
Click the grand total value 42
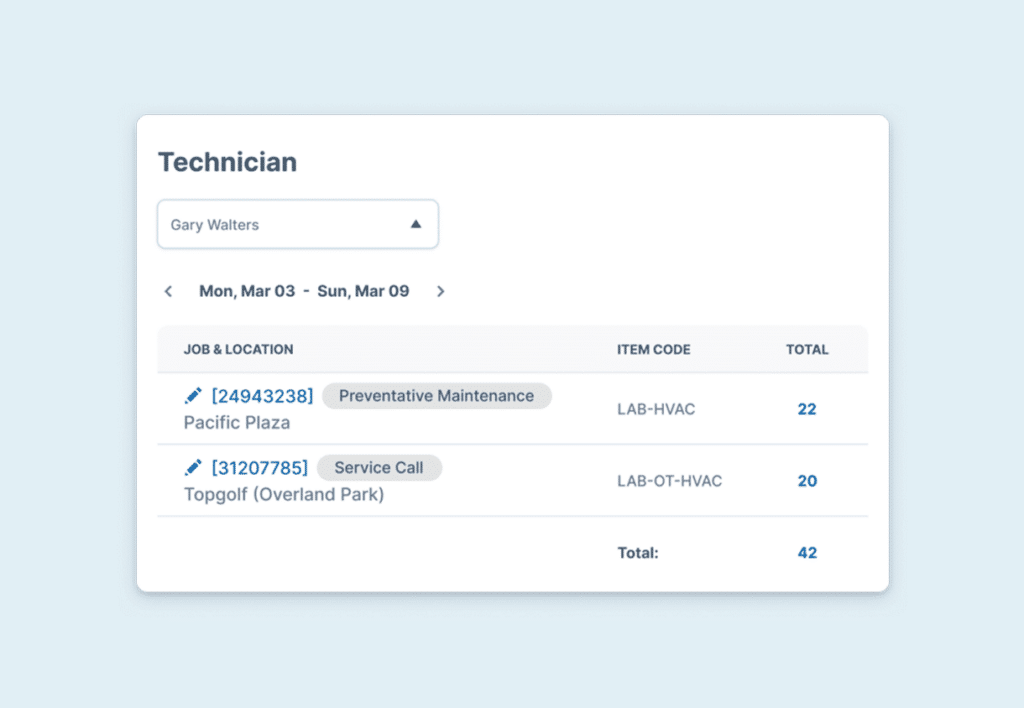807,552
